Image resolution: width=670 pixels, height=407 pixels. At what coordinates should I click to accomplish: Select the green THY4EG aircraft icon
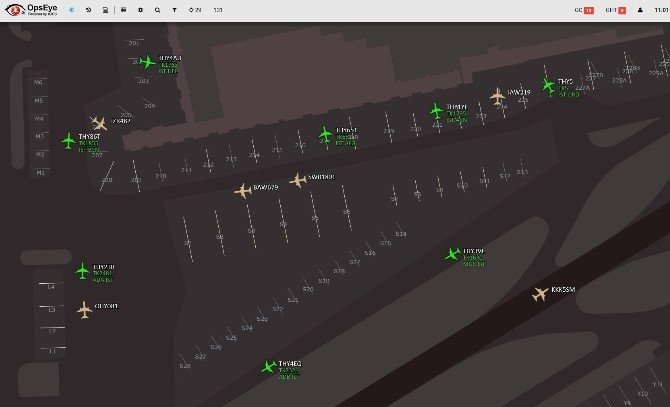(269, 366)
